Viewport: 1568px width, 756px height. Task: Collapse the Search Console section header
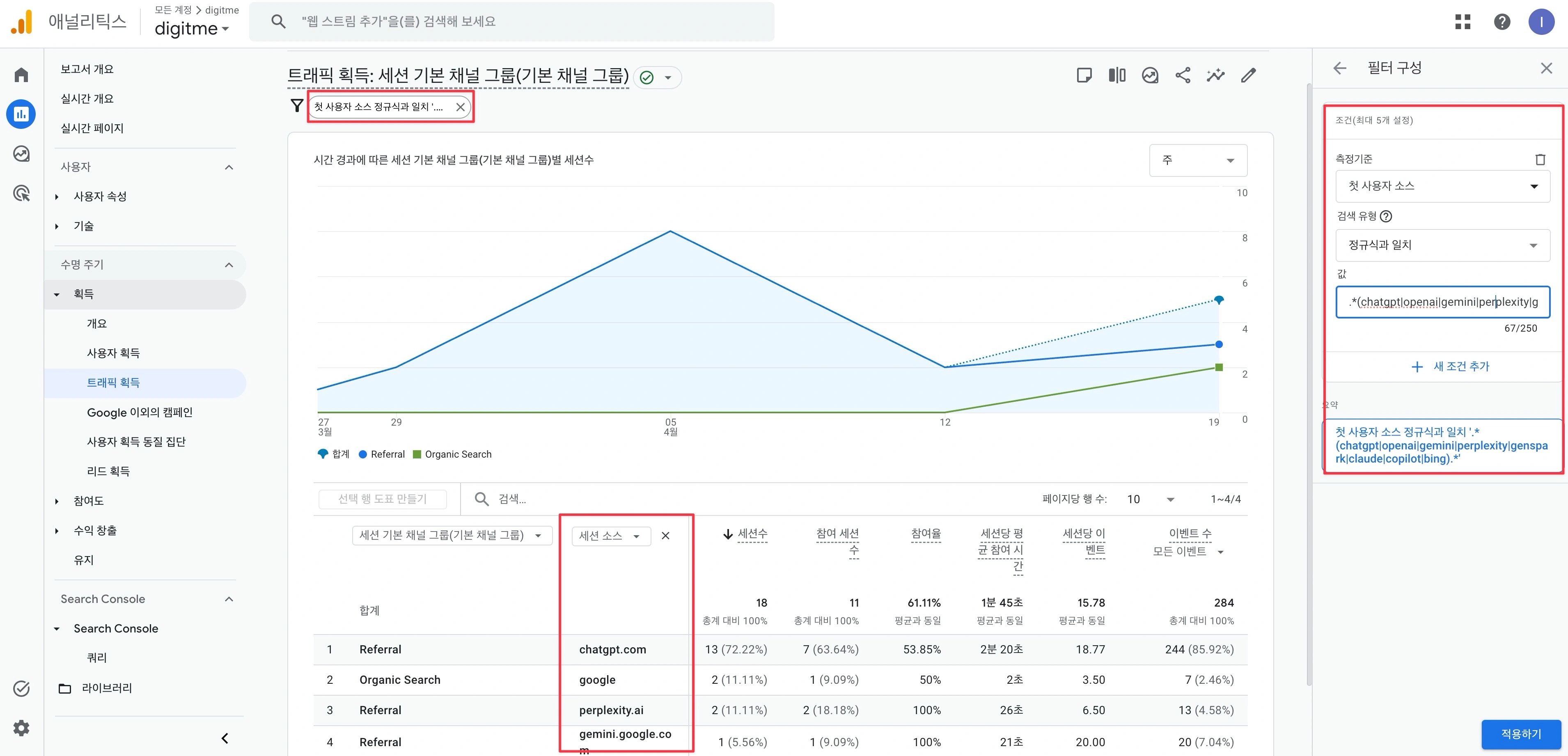[229, 599]
